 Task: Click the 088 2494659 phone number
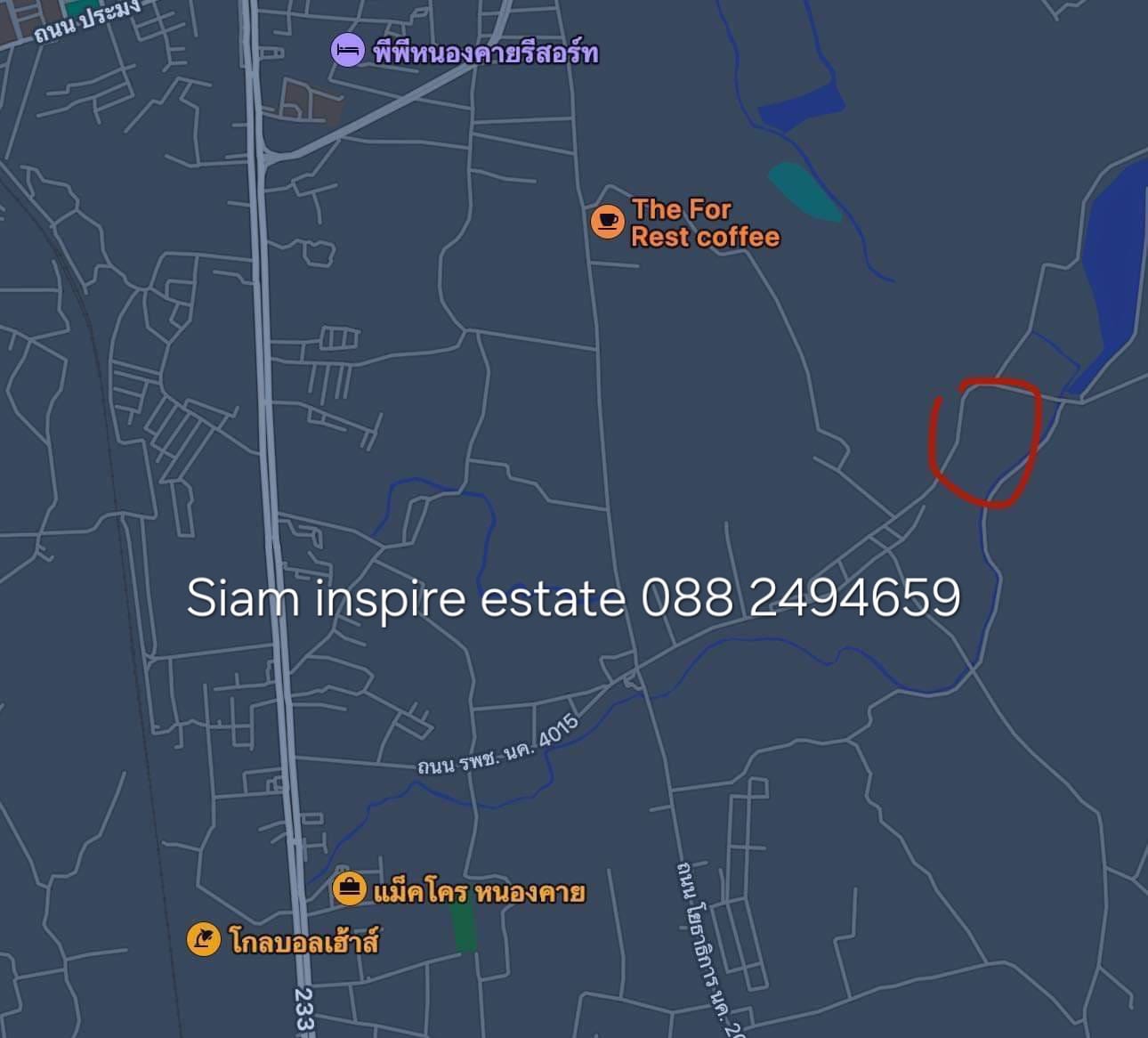[801, 597]
